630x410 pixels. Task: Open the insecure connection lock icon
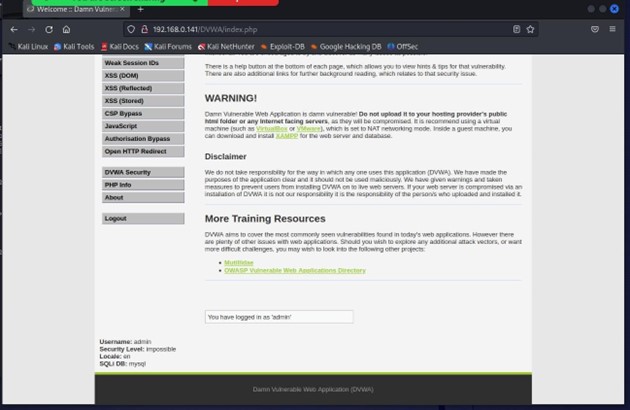coord(144,29)
